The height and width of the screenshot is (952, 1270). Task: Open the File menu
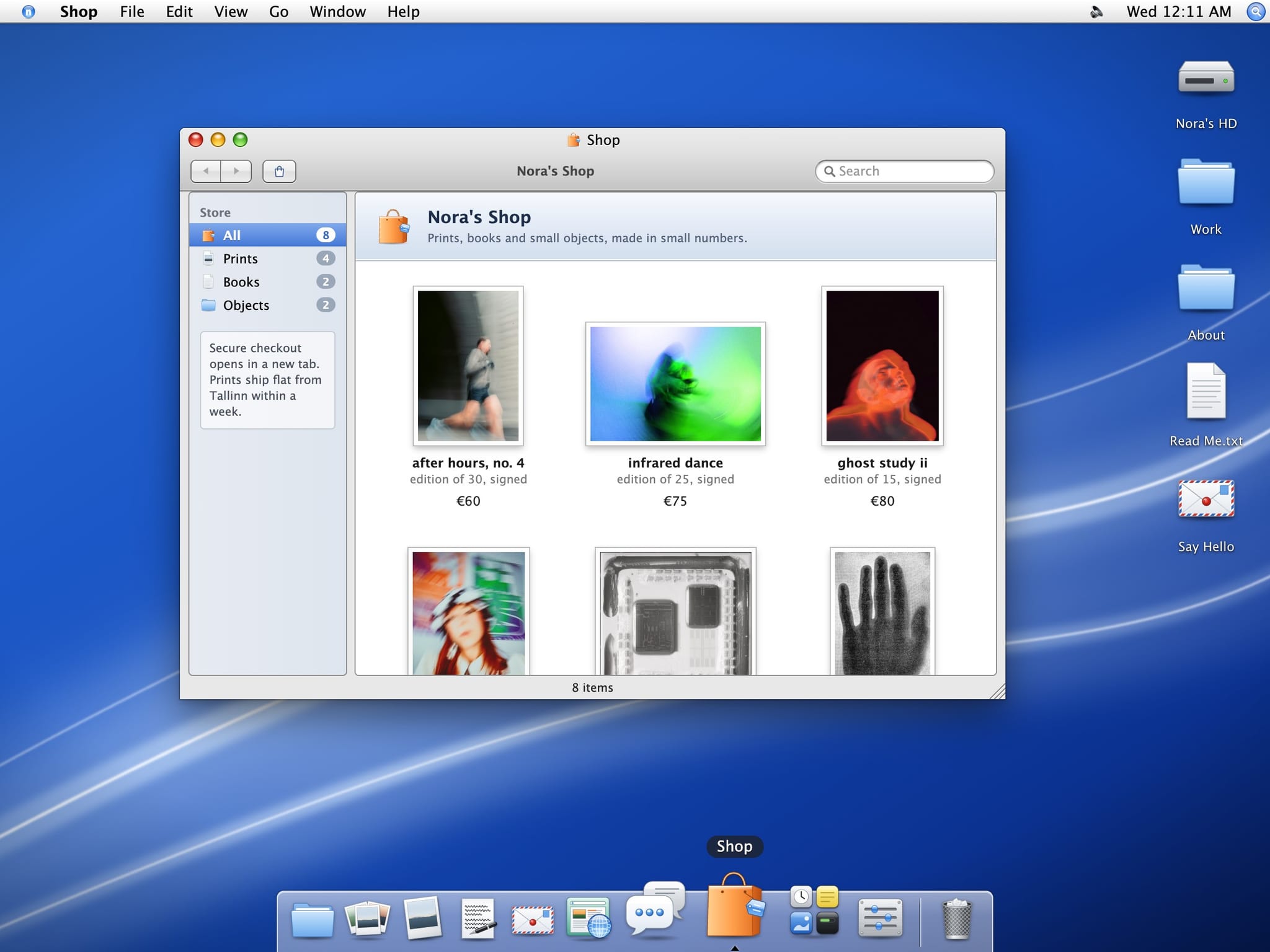(x=132, y=11)
